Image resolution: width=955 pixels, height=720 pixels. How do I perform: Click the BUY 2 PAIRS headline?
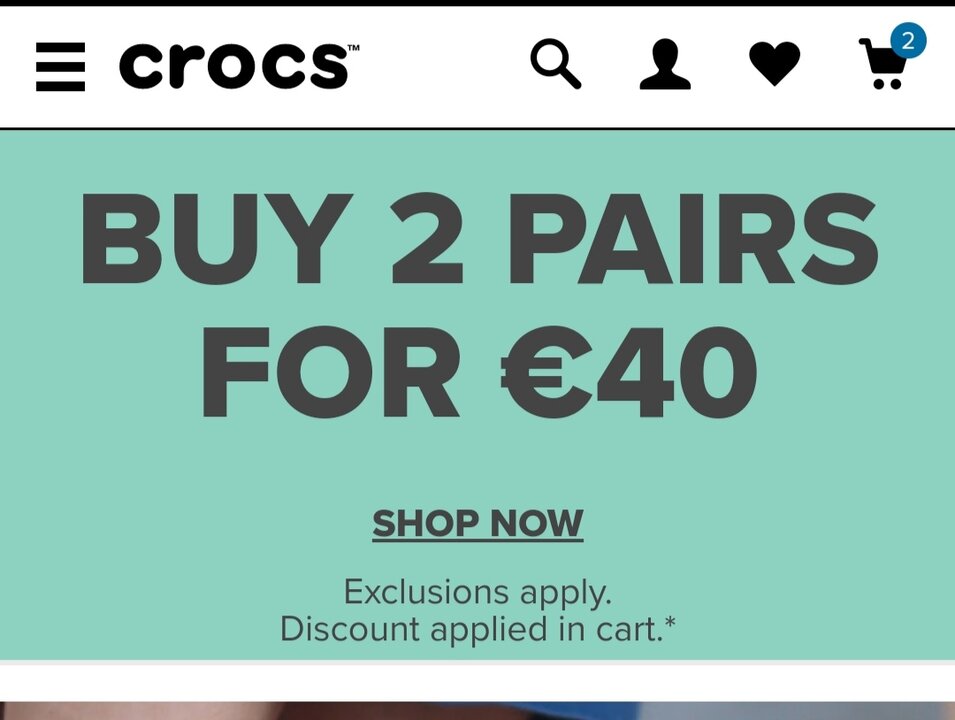click(x=479, y=239)
